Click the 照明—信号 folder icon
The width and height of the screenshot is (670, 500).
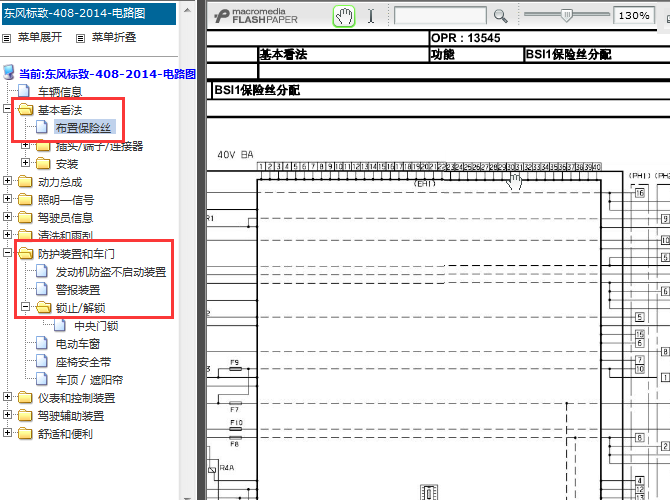coord(25,199)
